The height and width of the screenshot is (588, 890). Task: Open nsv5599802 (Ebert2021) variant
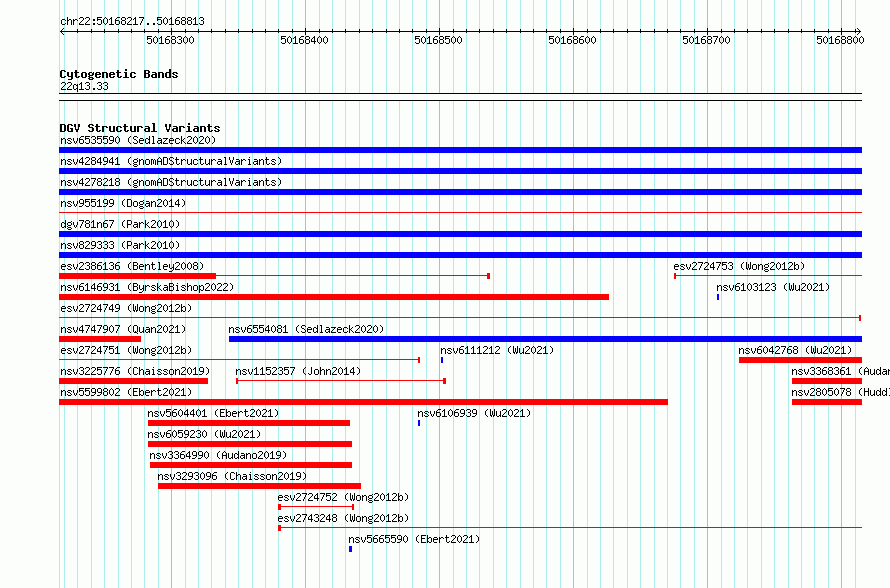pyautogui.click(x=126, y=392)
